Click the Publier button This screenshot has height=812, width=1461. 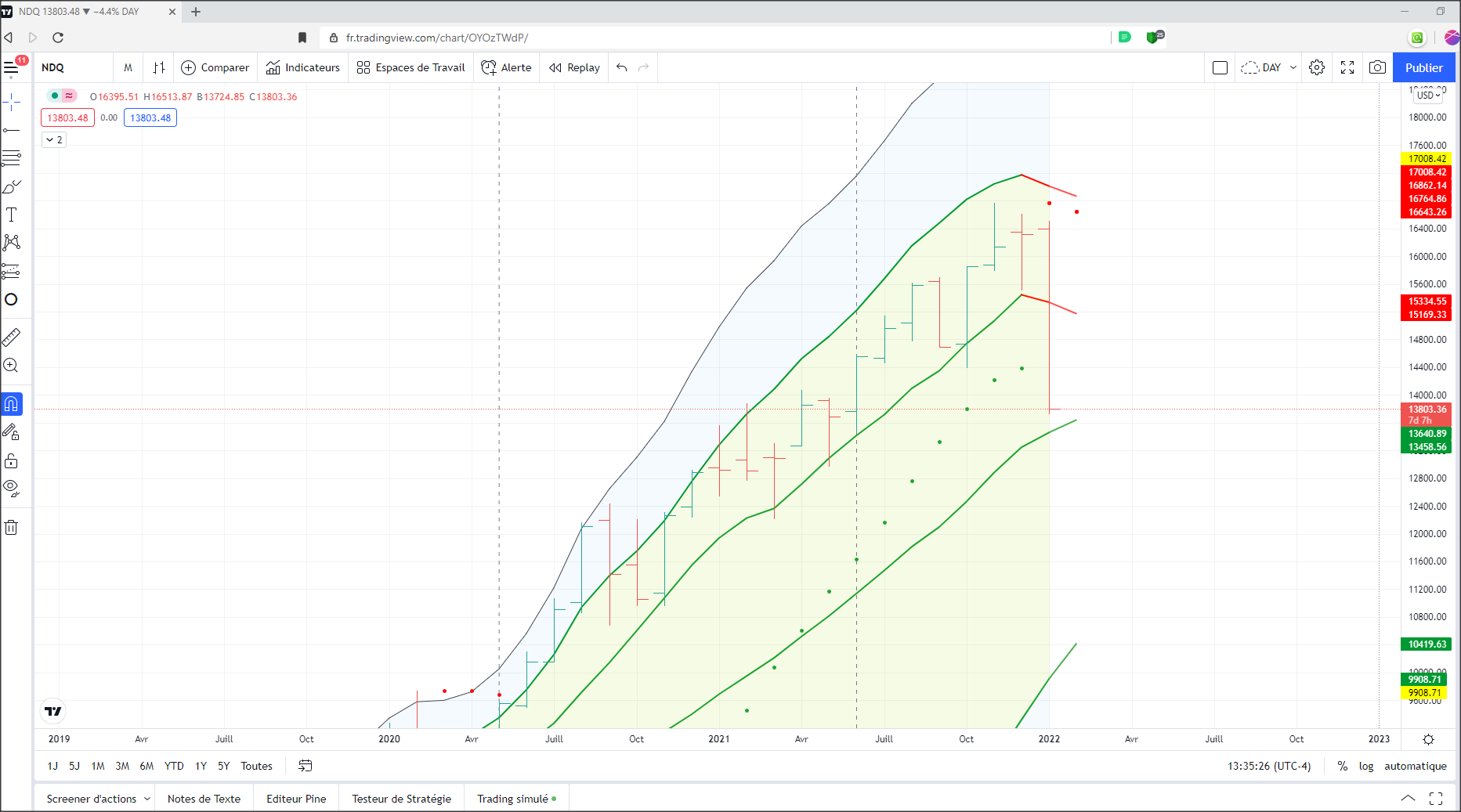(1424, 67)
